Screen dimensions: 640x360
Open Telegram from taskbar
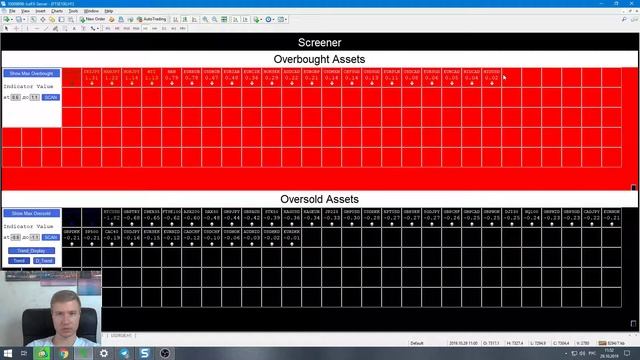(124, 353)
